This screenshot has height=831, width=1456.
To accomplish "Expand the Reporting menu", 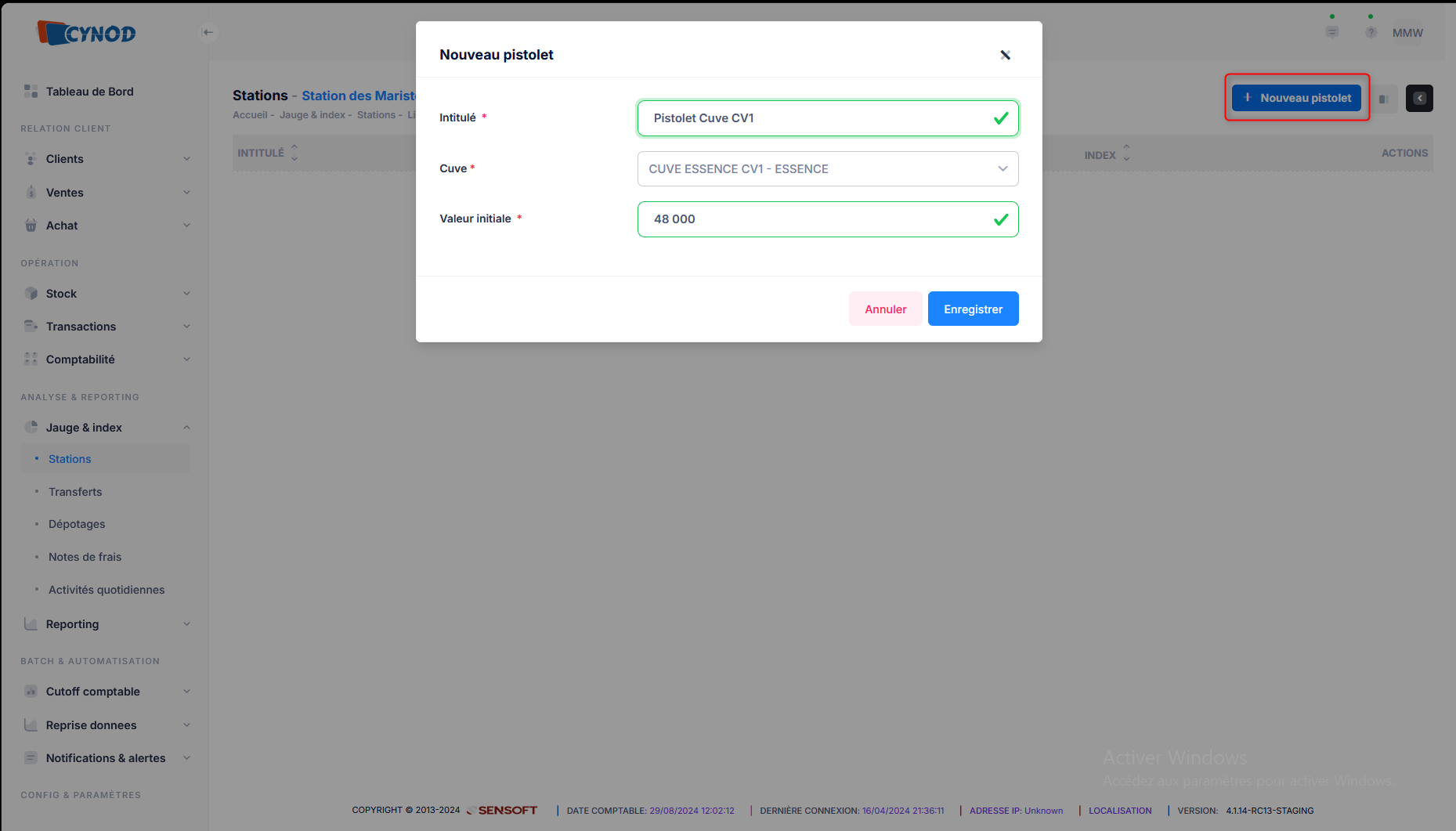I will 107,624.
